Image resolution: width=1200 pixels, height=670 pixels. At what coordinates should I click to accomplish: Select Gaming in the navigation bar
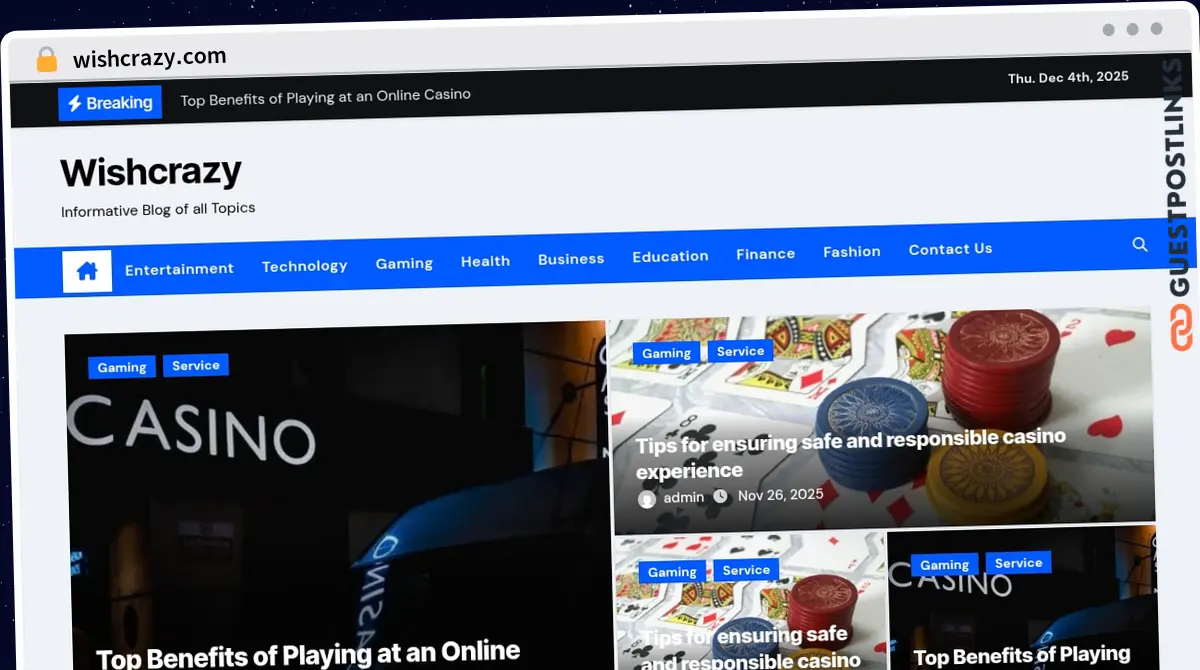pos(404,263)
